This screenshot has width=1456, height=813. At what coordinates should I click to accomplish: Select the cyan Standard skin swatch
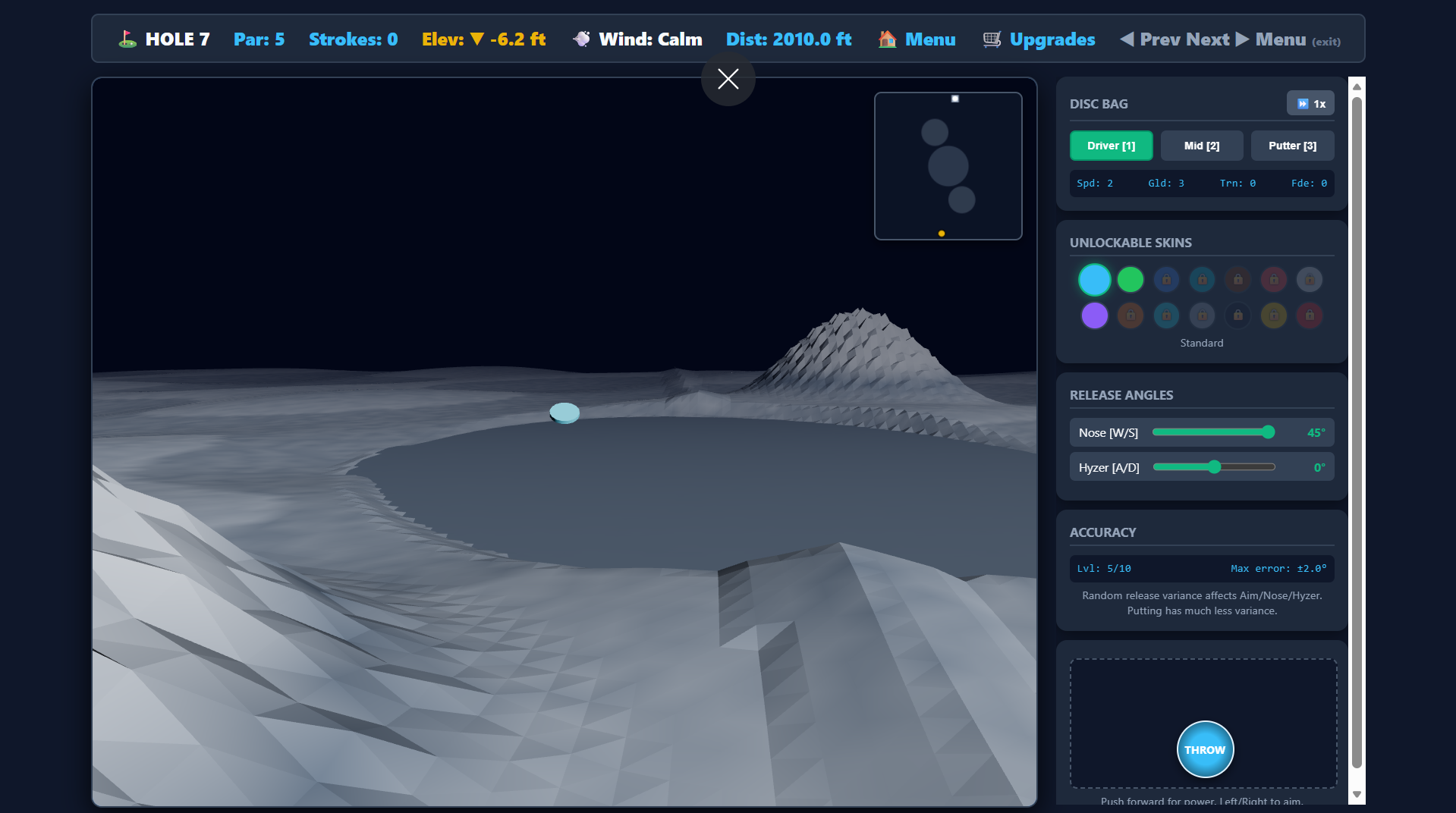click(1095, 280)
